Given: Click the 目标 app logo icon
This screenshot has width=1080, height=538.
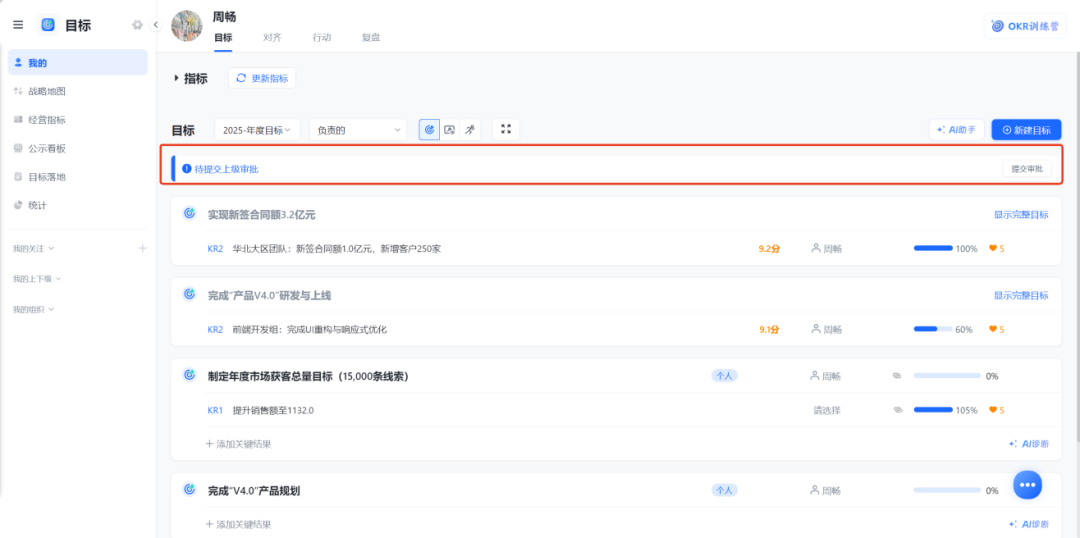Looking at the screenshot, I should (x=48, y=25).
